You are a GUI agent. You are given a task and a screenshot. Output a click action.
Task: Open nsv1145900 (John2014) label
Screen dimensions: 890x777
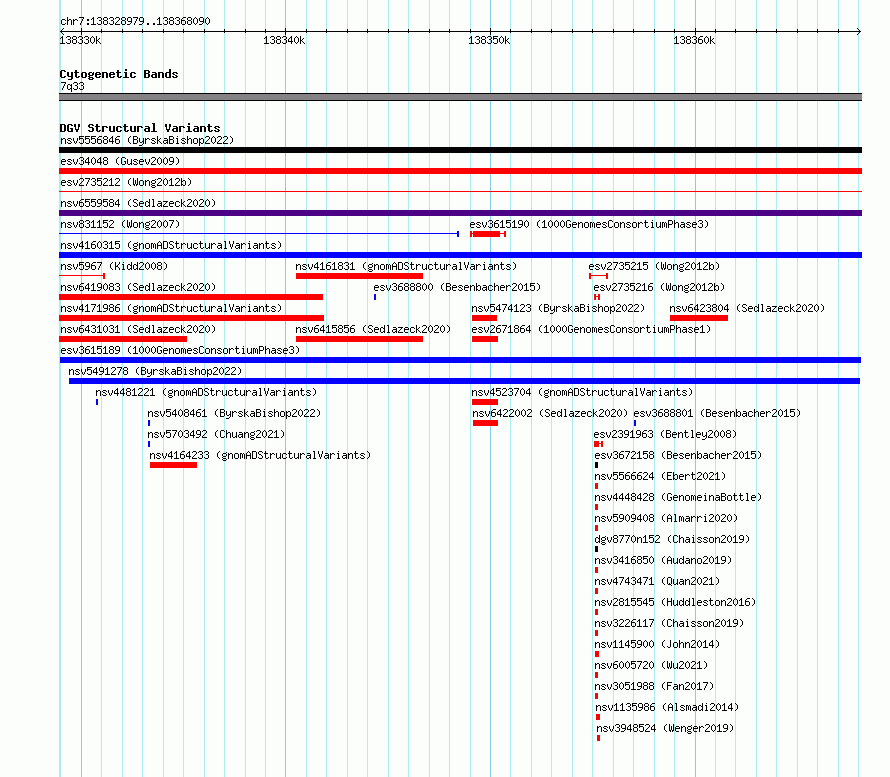click(657, 644)
